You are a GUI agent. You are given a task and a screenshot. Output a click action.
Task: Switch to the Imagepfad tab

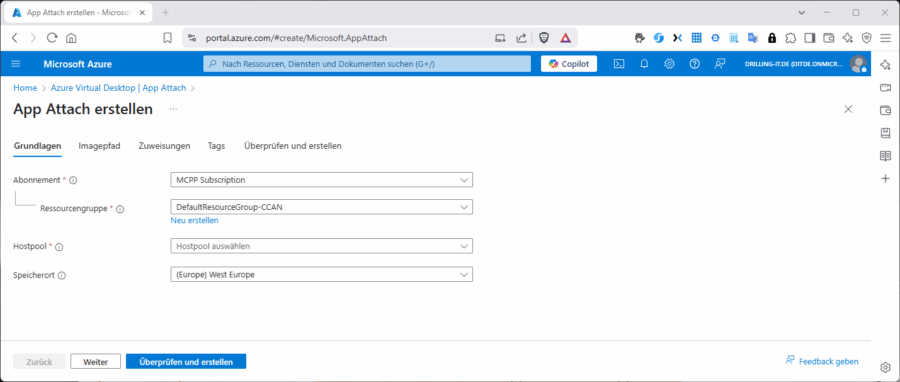(99, 146)
